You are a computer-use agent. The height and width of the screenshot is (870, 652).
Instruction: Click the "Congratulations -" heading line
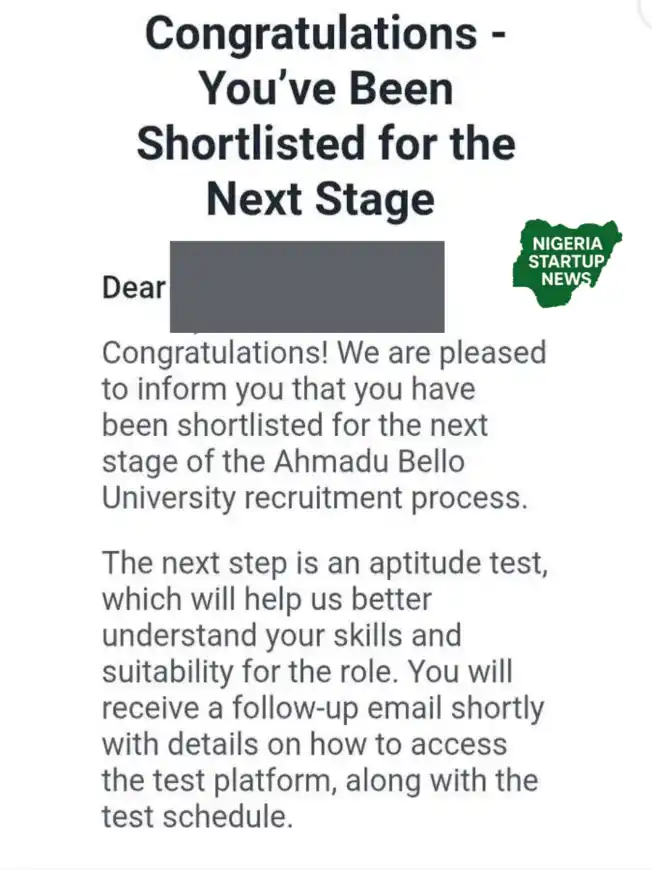(x=326, y=33)
